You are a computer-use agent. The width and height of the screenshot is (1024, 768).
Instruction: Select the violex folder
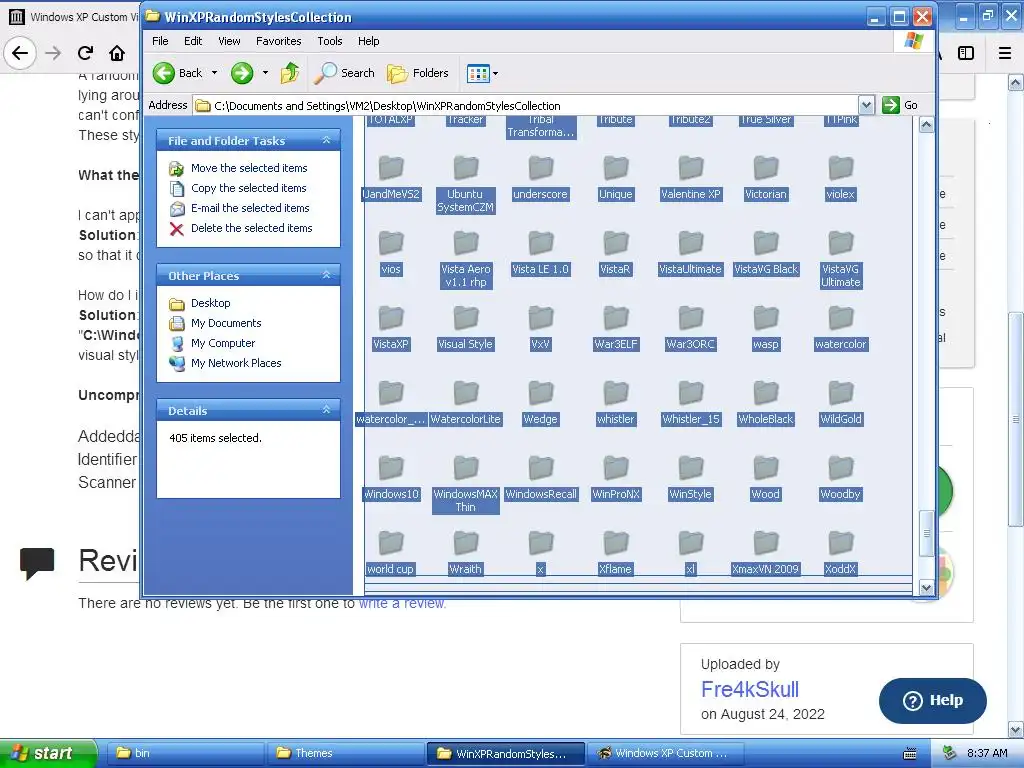[840, 178]
